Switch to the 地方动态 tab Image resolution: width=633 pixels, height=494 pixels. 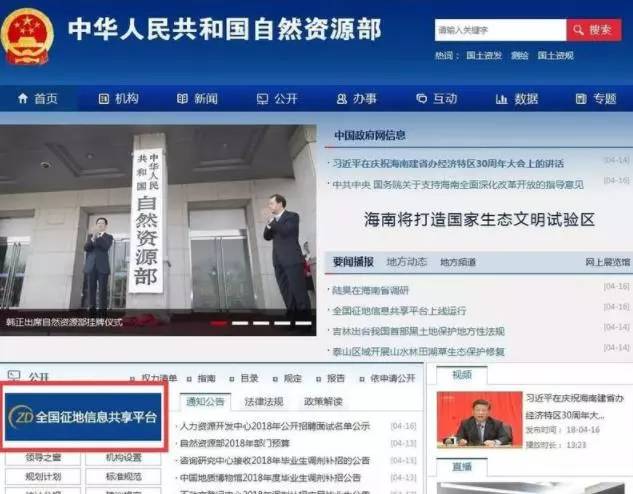(x=407, y=262)
